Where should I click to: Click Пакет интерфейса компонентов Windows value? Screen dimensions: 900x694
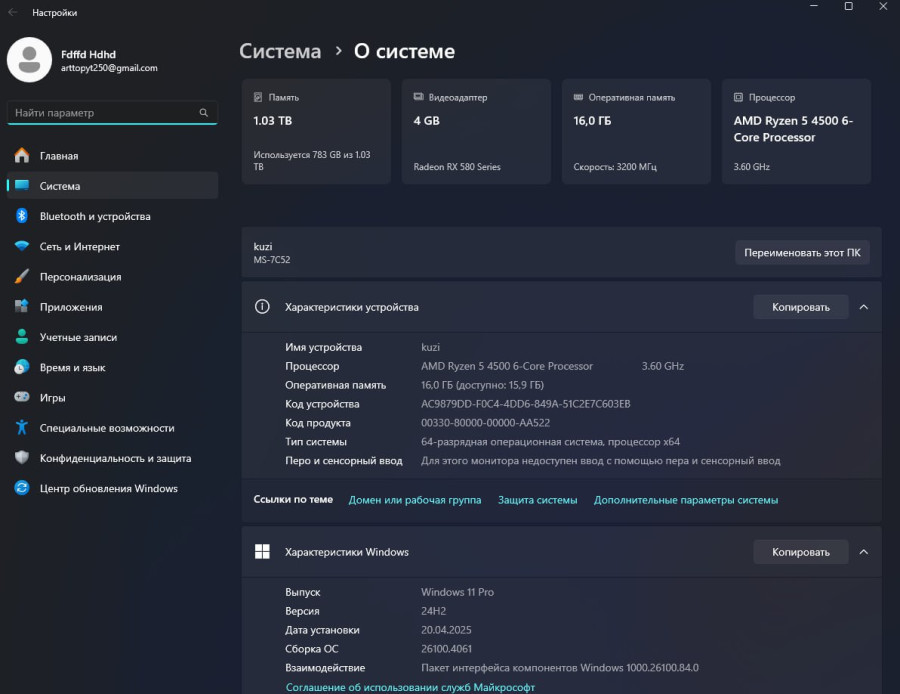pos(560,668)
